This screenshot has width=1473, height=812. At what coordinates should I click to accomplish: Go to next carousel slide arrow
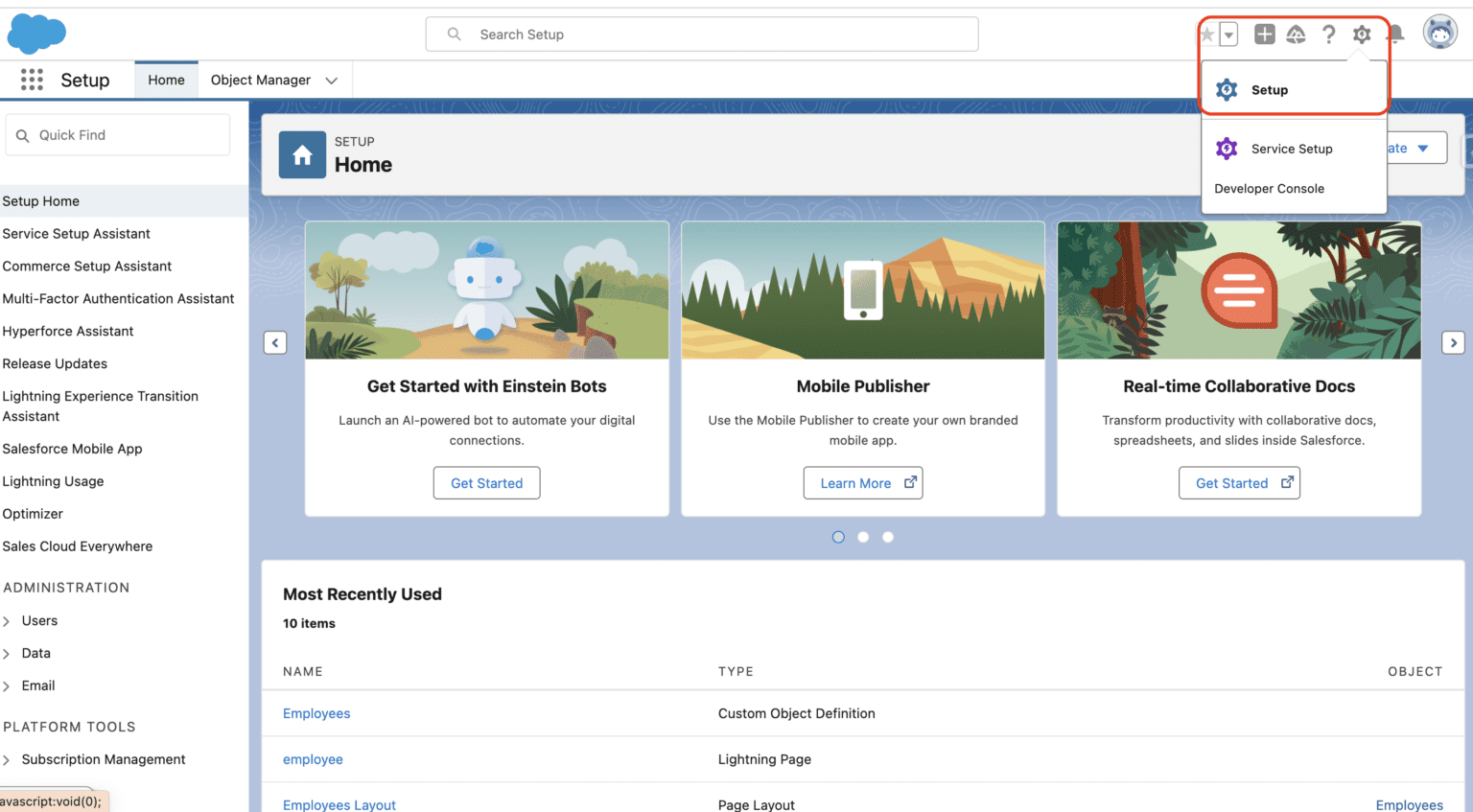coord(1453,342)
